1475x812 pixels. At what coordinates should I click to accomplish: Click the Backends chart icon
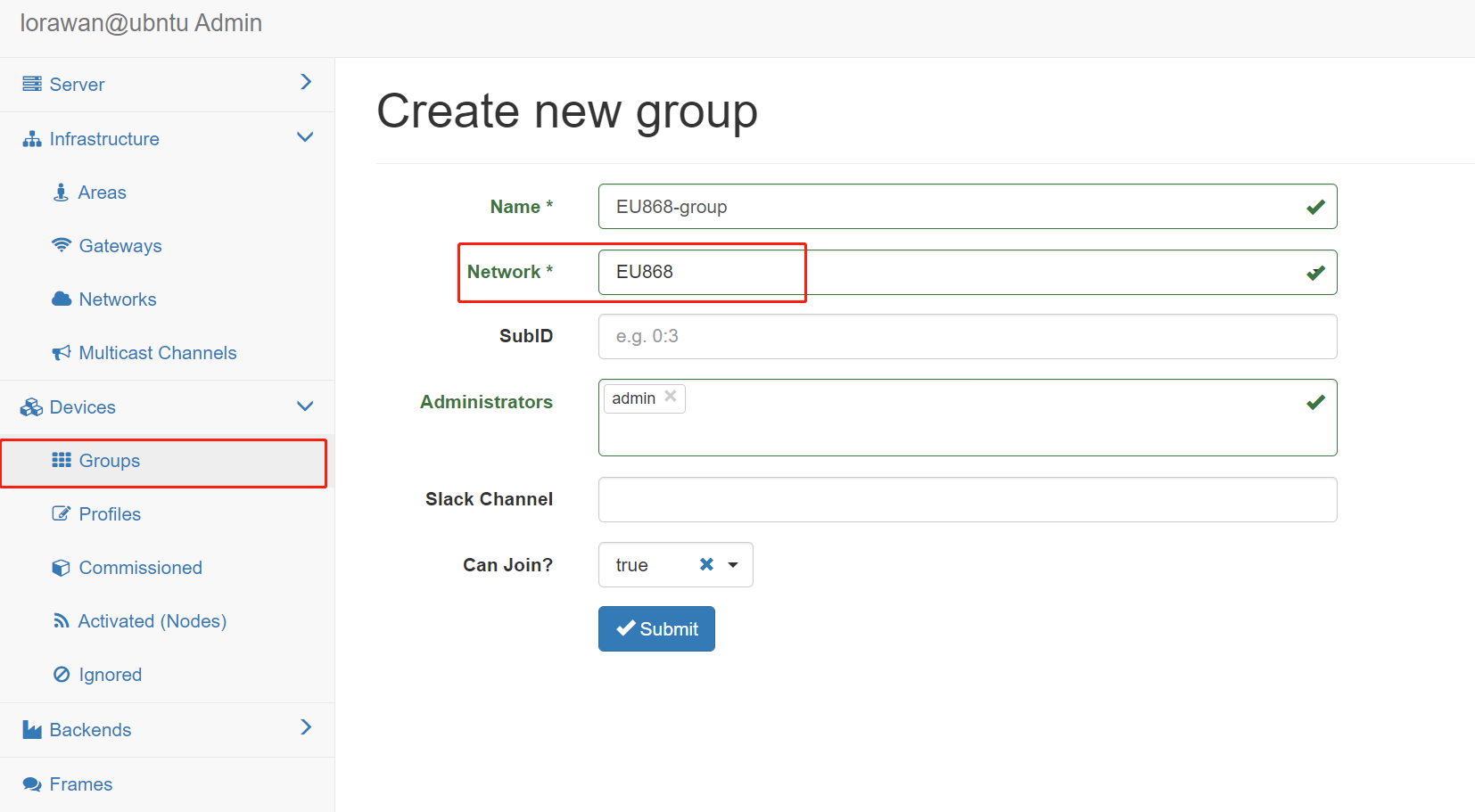32,730
